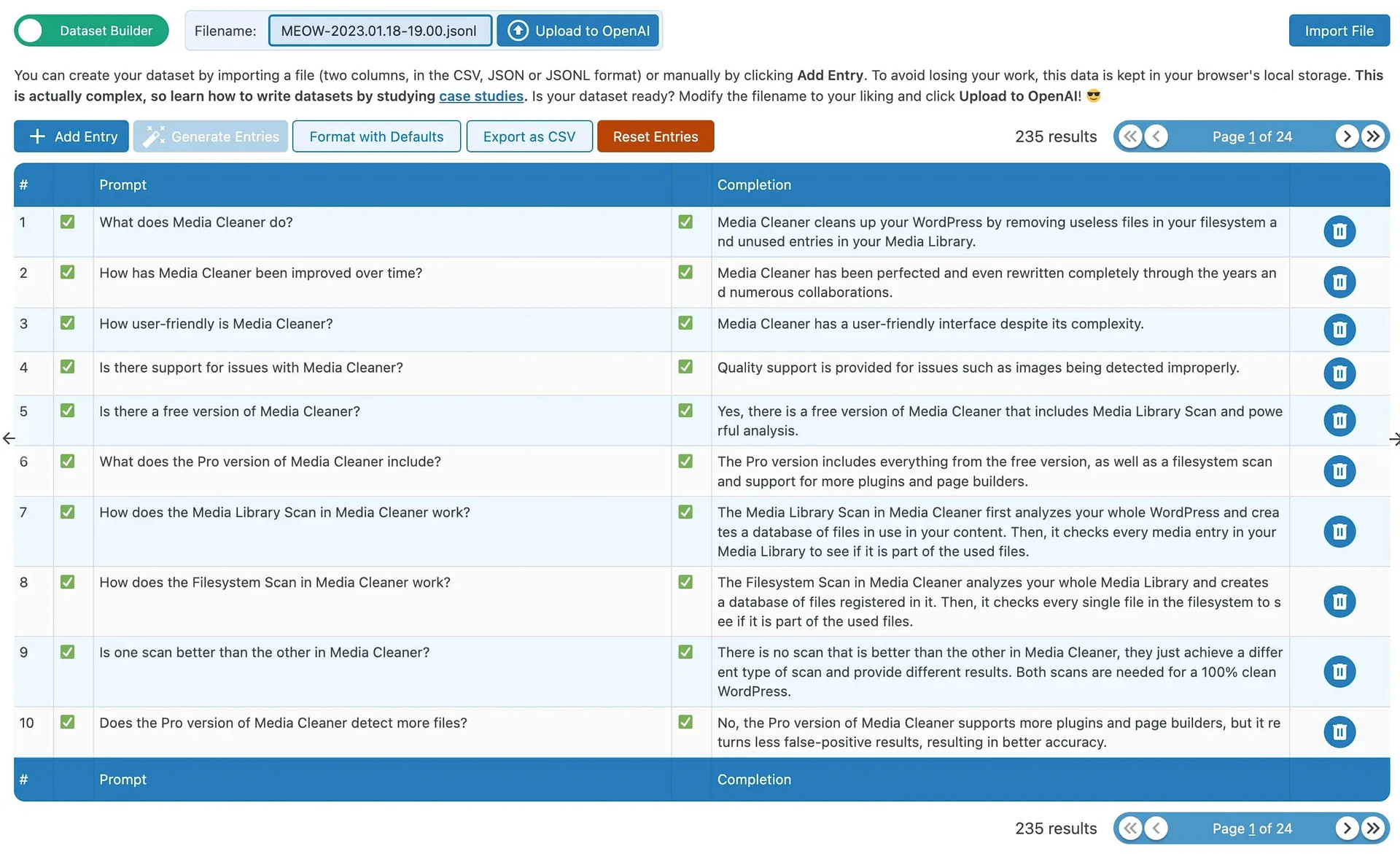Toggle the completion checkbox in row 7
The image size is (1400, 854).
coord(686,512)
